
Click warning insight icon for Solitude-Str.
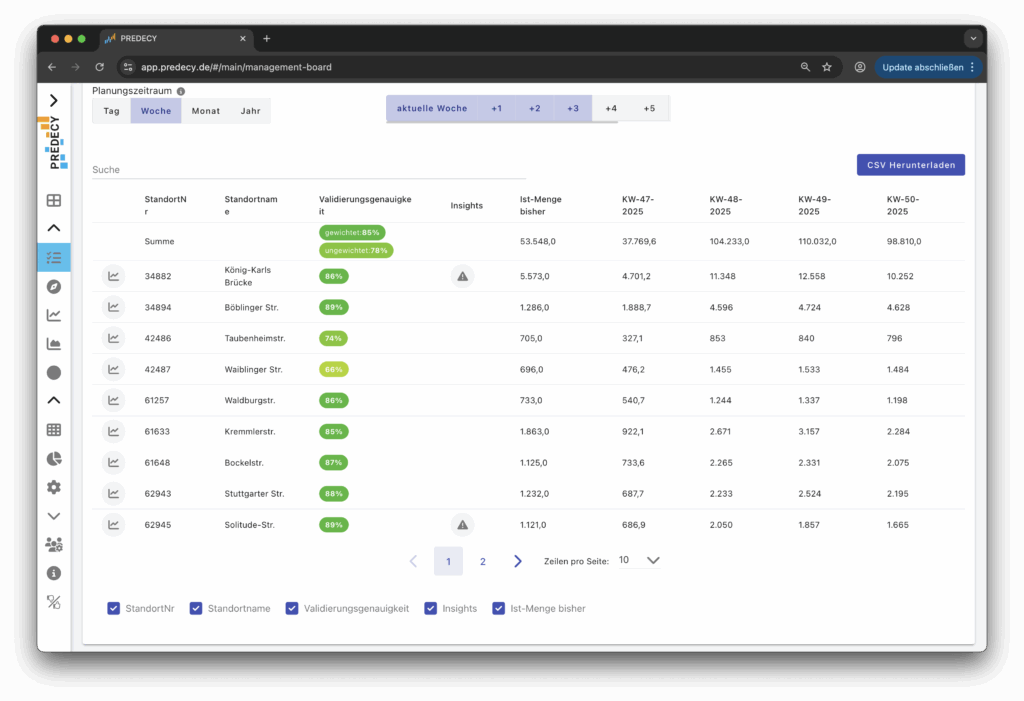(x=462, y=524)
